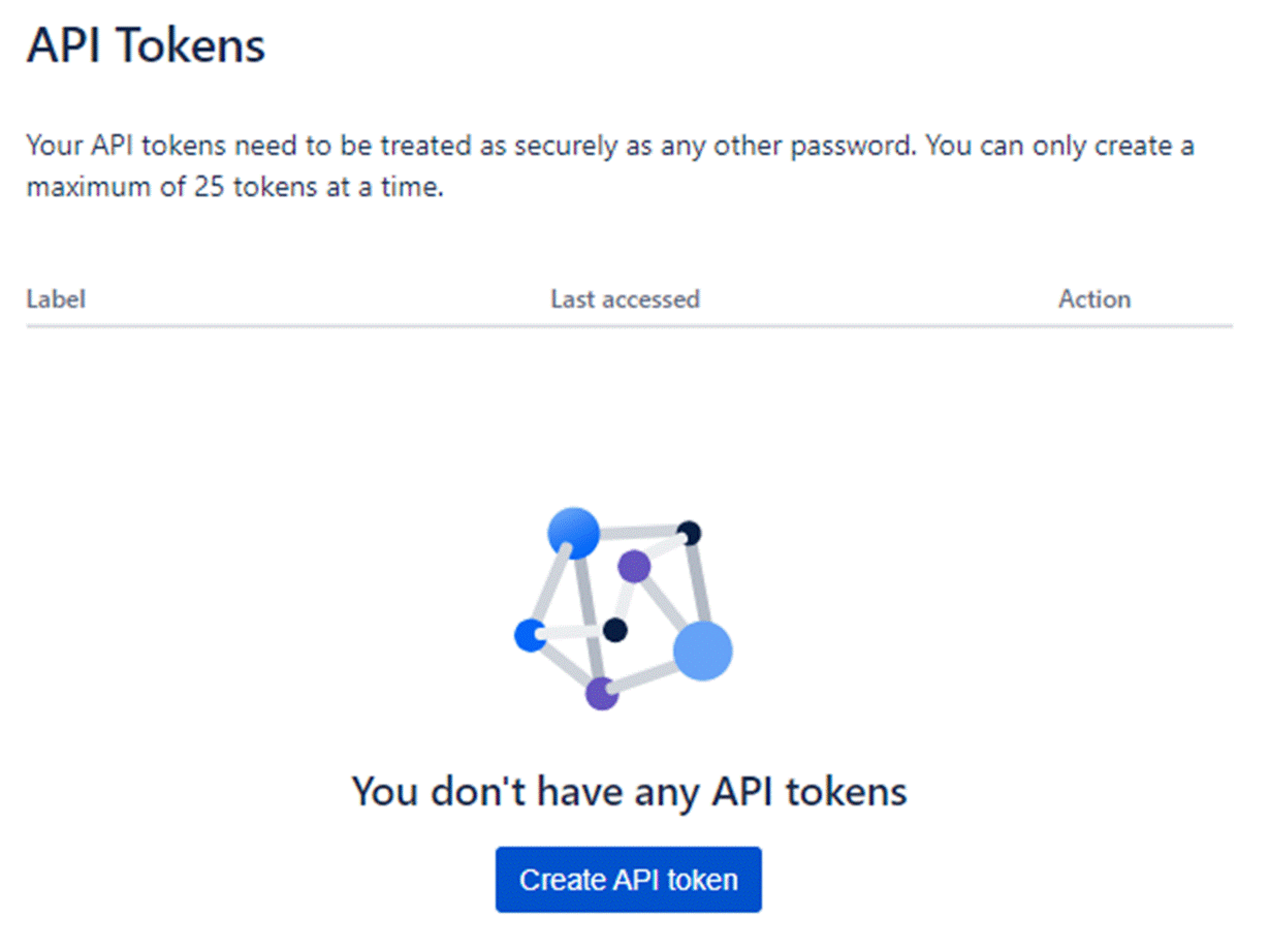
Task: Click the Create API token button
Action: [x=628, y=879]
